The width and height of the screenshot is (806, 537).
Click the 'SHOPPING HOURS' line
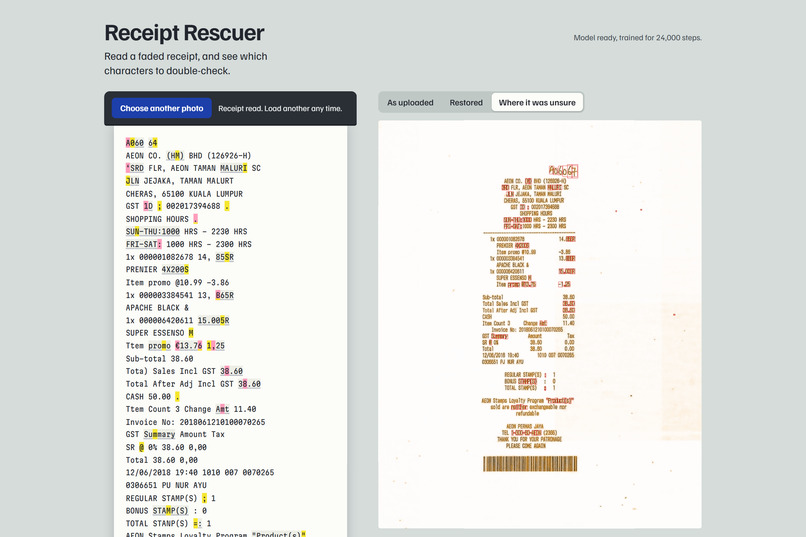pos(161,219)
